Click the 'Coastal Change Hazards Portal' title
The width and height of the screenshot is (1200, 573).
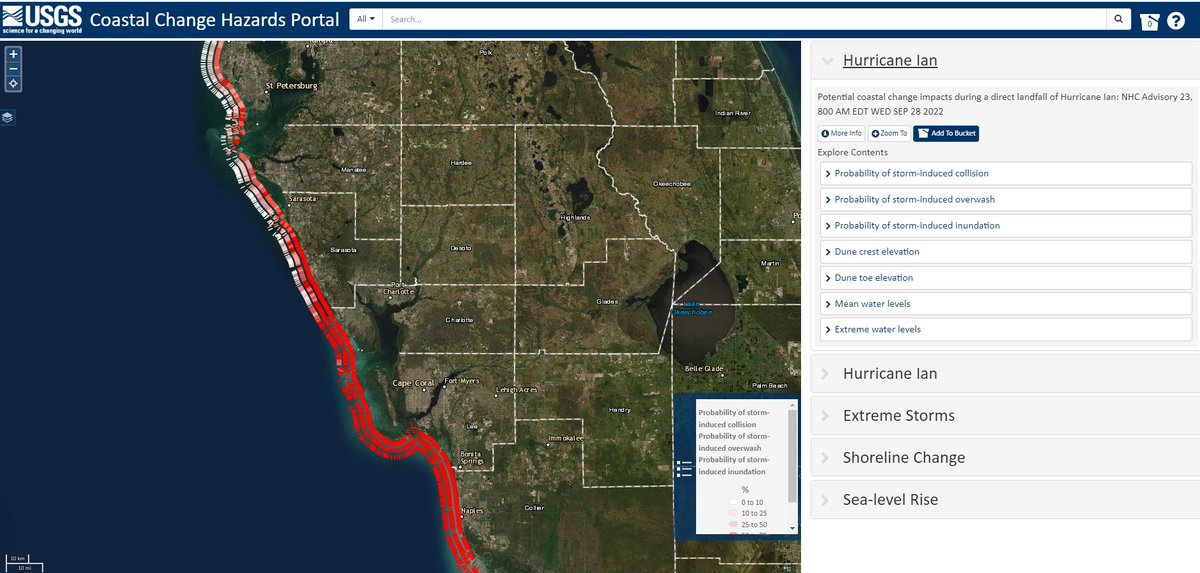(x=214, y=20)
